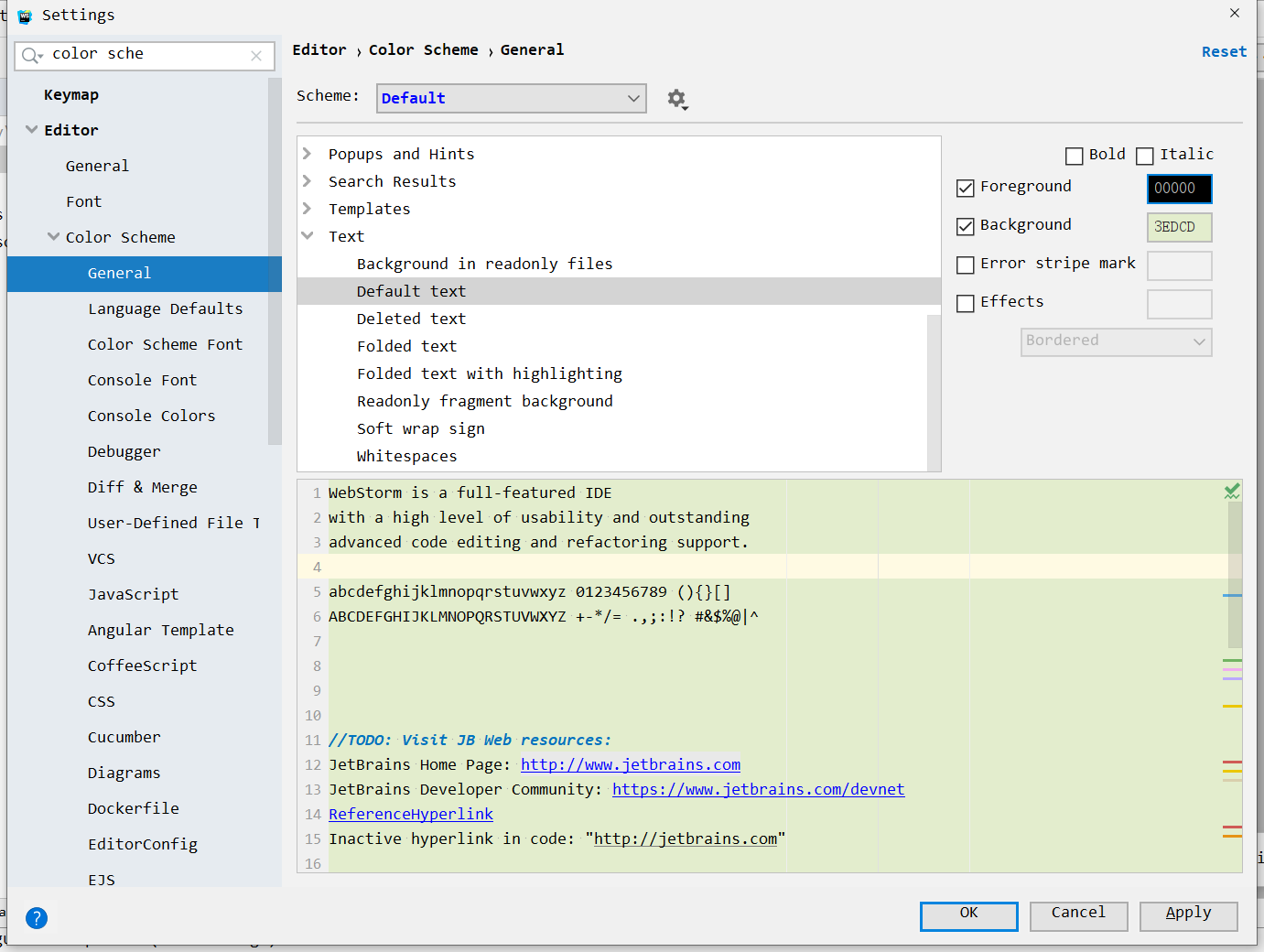Collapse the Text tree node
1264x952 pixels.
tap(307, 235)
